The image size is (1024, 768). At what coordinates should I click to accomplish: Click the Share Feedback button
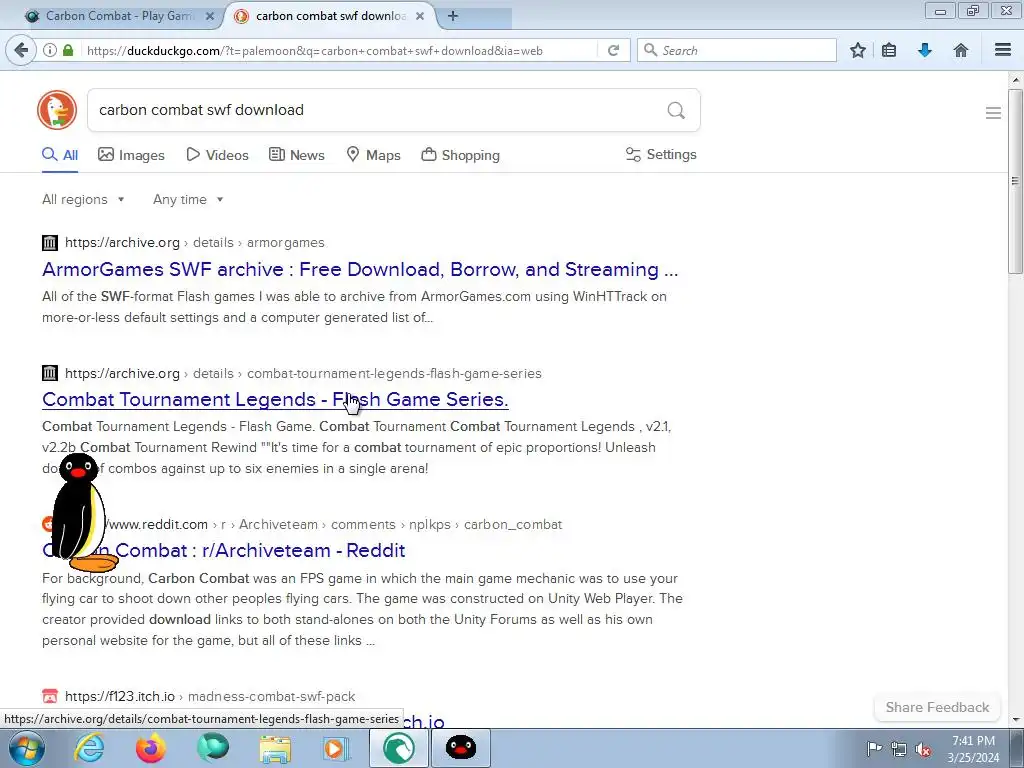[x=937, y=707]
